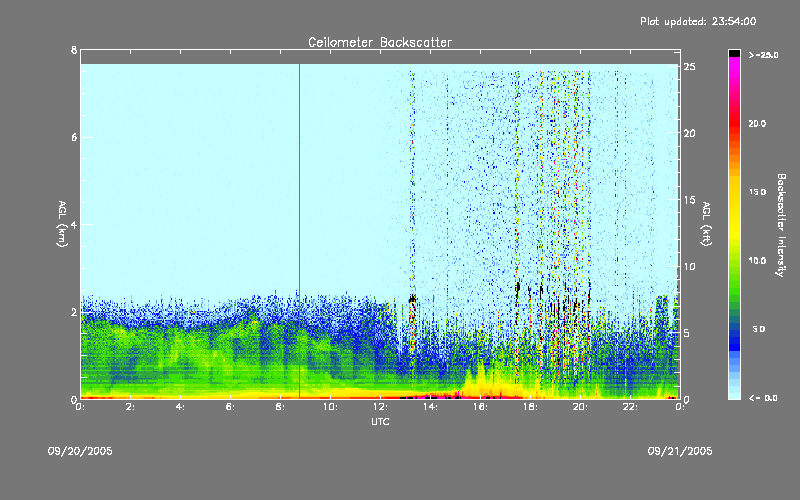Click the yellow band near 15.0 on colorbar
The image size is (800, 500).
point(734,193)
